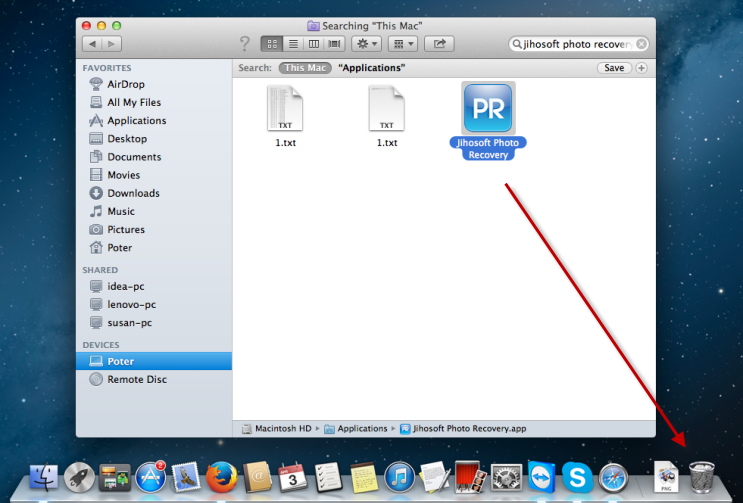
Task: Click the Save search button
Action: [x=613, y=68]
